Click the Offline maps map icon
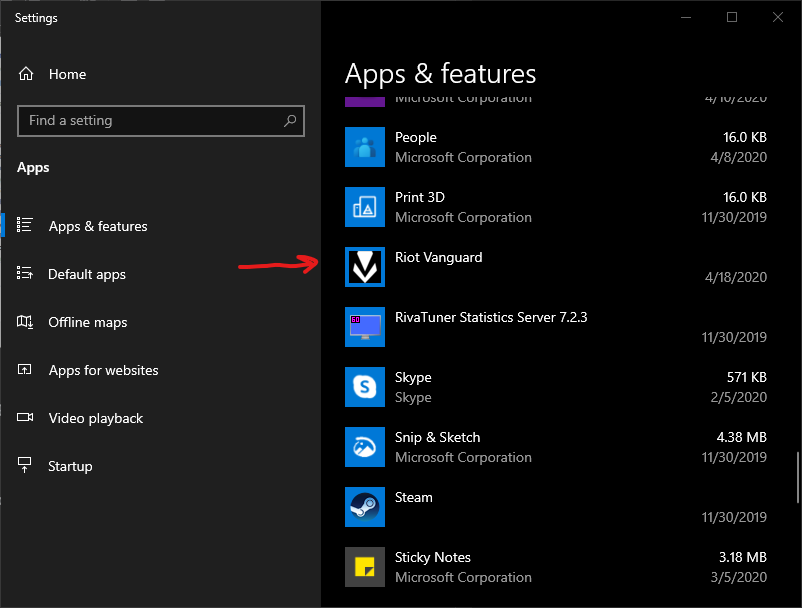This screenshot has height=608, width=802. (25, 322)
